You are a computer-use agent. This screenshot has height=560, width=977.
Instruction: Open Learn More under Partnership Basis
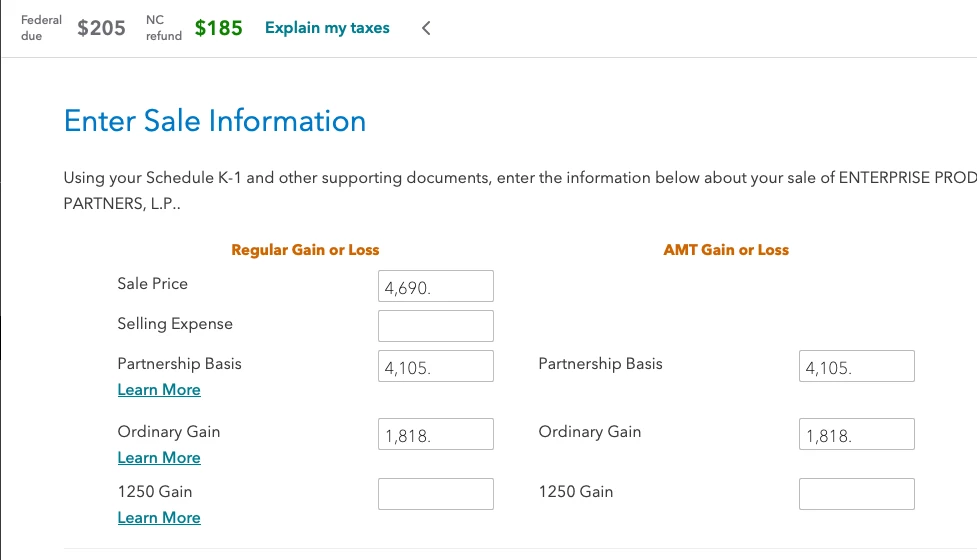[x=159, y=390]
